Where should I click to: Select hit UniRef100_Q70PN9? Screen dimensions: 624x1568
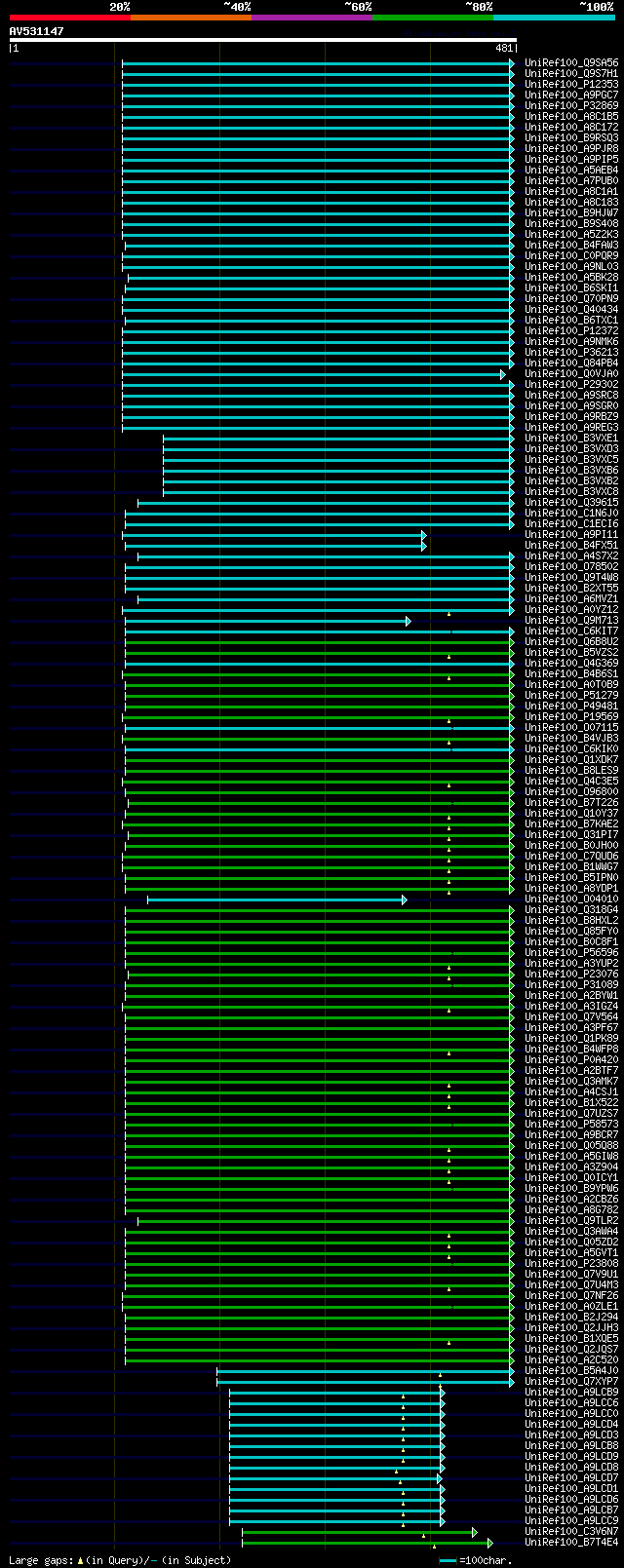click(571, 298)
